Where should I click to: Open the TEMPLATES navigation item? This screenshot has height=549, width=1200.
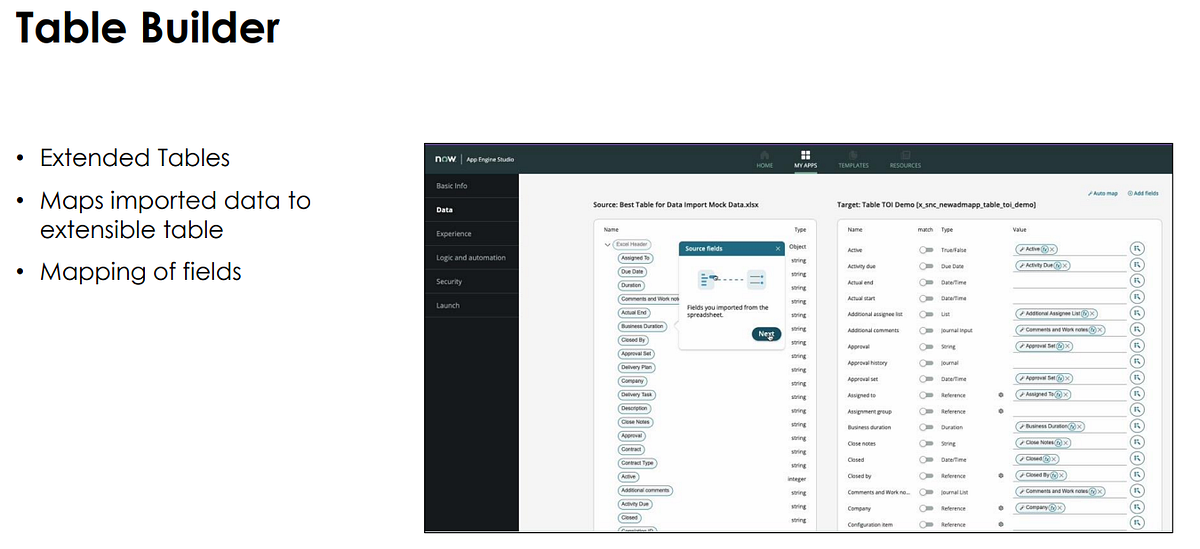pyautogui.click(x=853, y=160)
